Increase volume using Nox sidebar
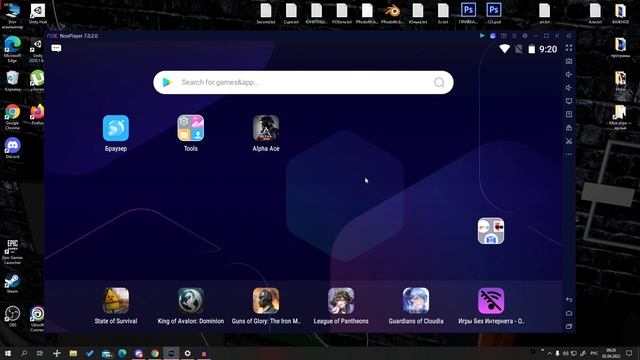 [569, 74]
